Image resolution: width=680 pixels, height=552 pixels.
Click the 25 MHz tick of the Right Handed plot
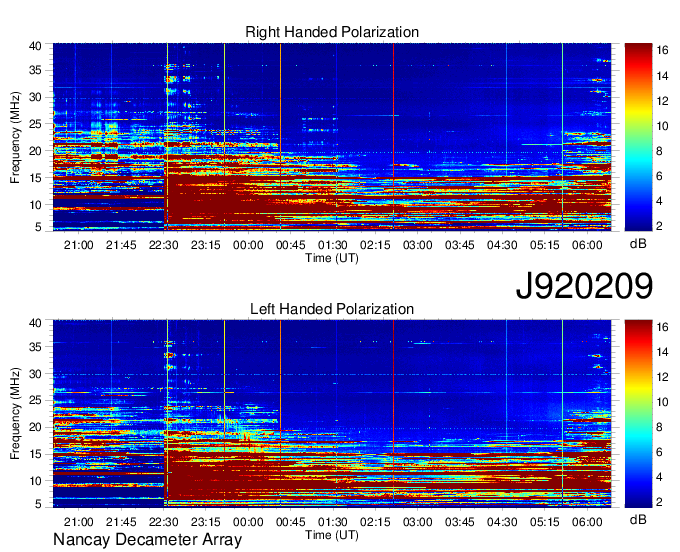(x=35, y=124)
